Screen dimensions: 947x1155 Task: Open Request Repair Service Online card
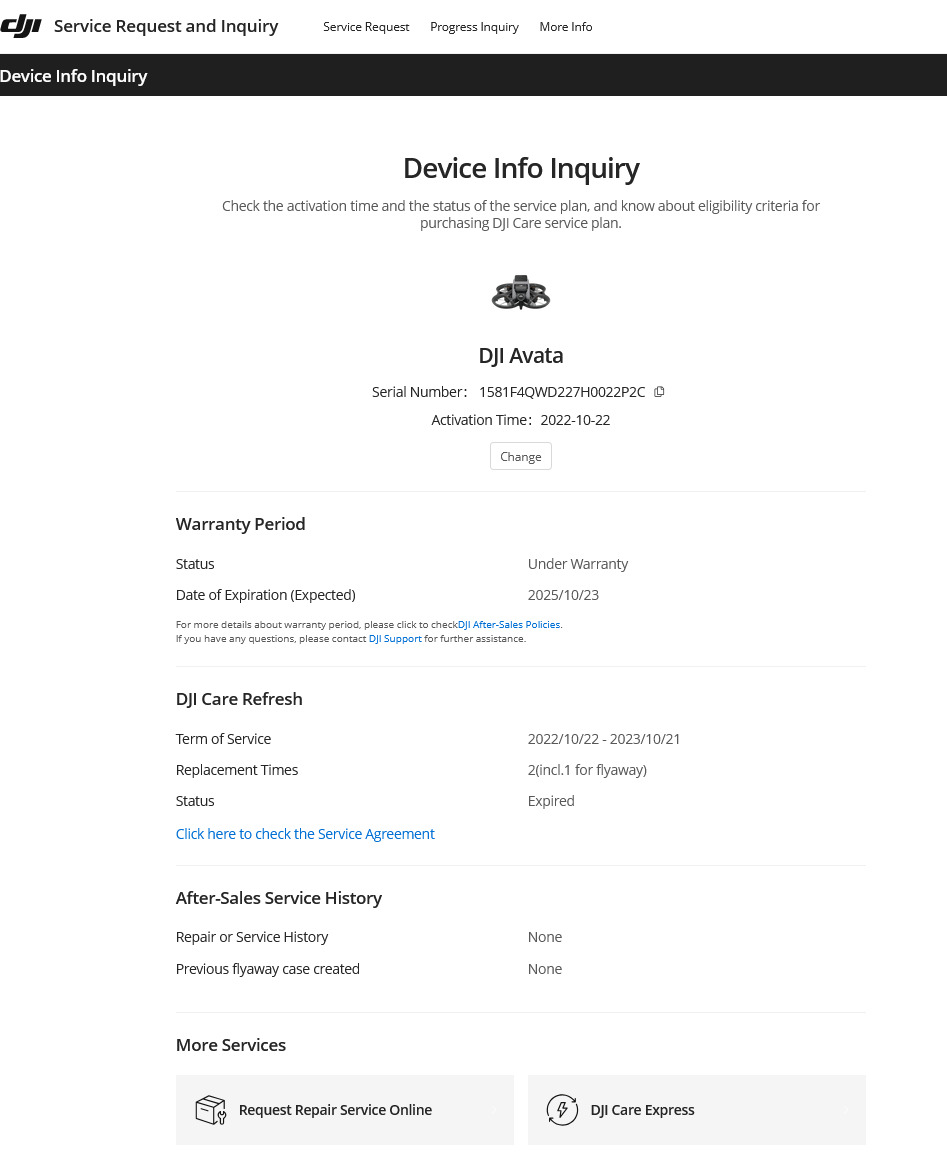345,1110
